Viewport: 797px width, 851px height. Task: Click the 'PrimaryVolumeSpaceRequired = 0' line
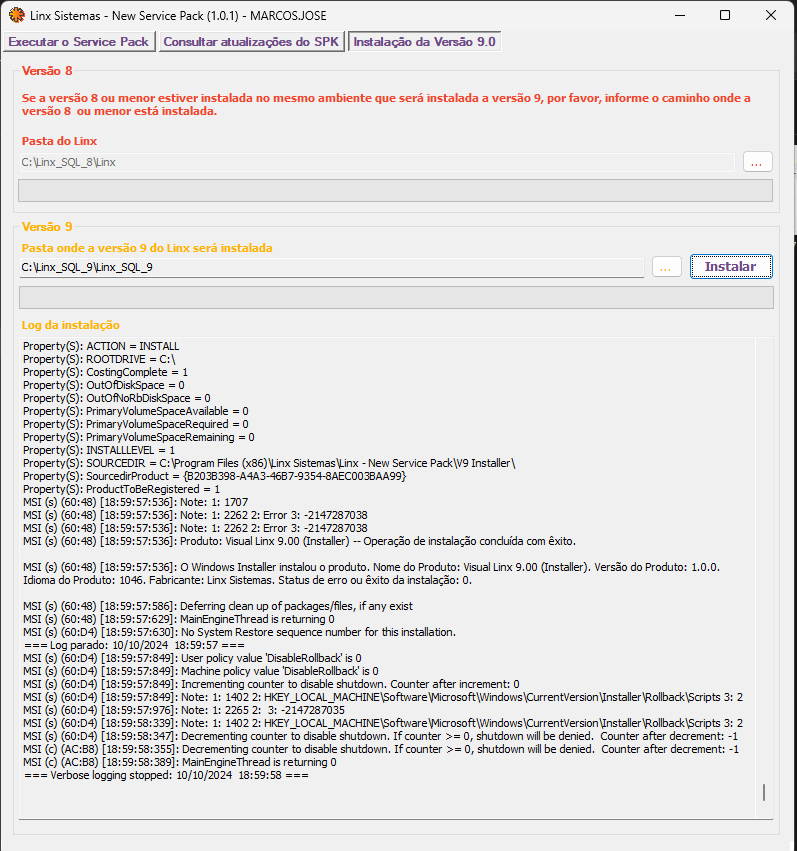click(x=136, y=424)
